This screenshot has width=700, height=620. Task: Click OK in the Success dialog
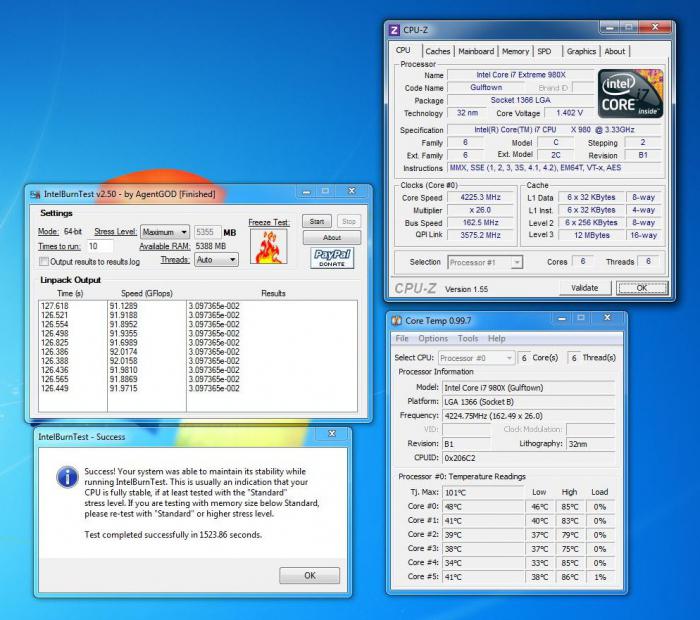[309, 575]
